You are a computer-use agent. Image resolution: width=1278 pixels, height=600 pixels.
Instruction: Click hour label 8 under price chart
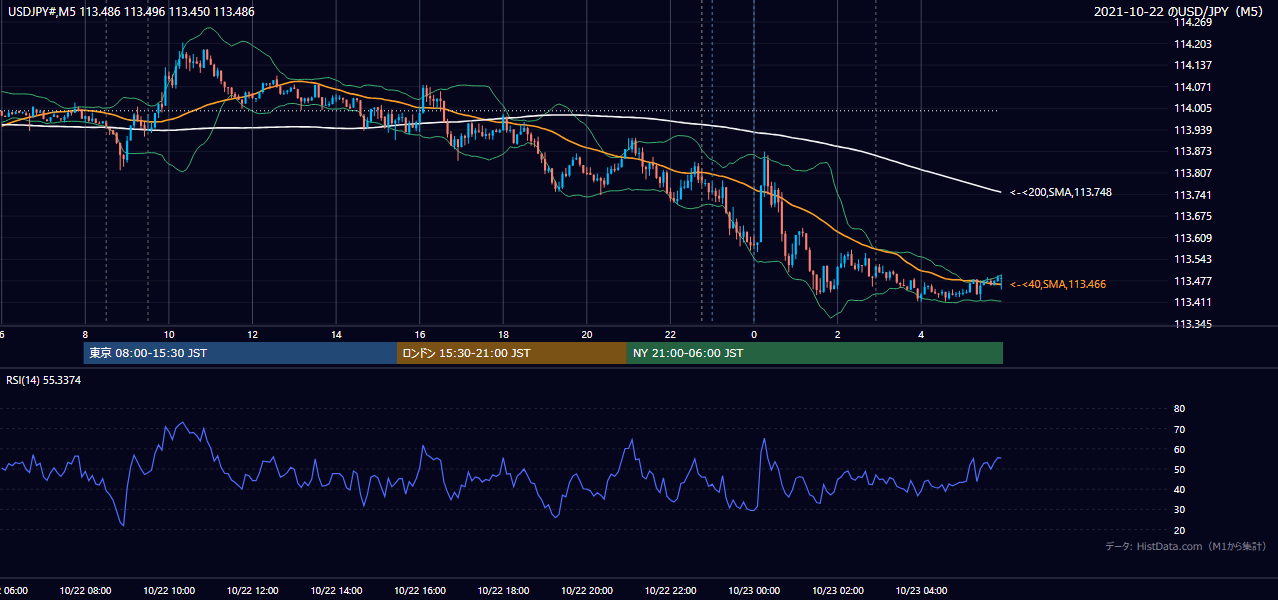[85, 335]
